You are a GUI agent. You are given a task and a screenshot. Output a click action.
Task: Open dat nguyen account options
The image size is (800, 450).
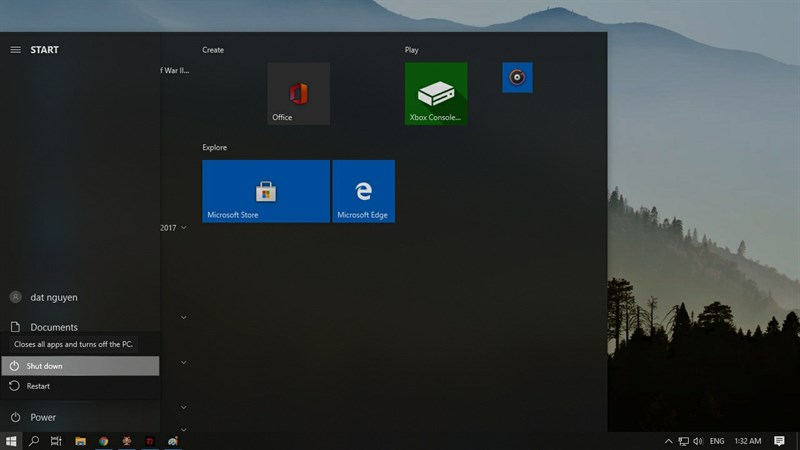[x=80, y=297]
